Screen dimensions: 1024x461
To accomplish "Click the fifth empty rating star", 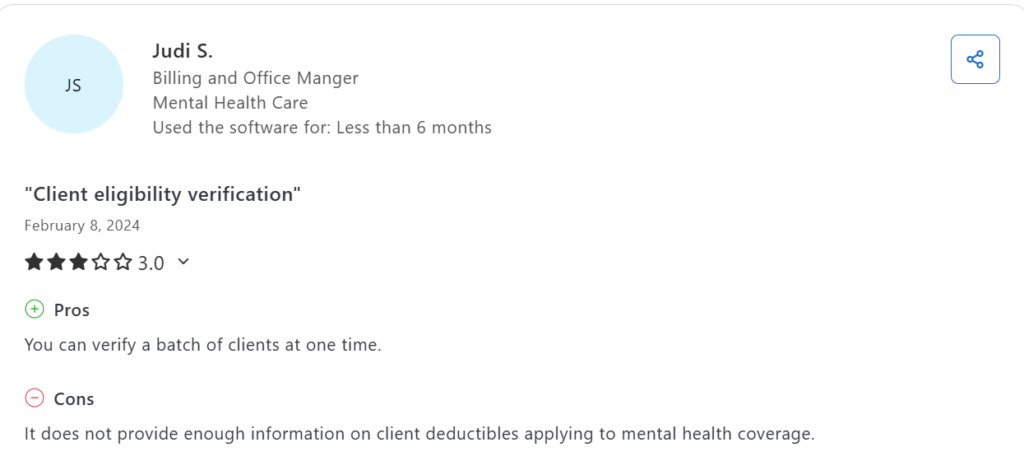I will [x=123, y=263].
